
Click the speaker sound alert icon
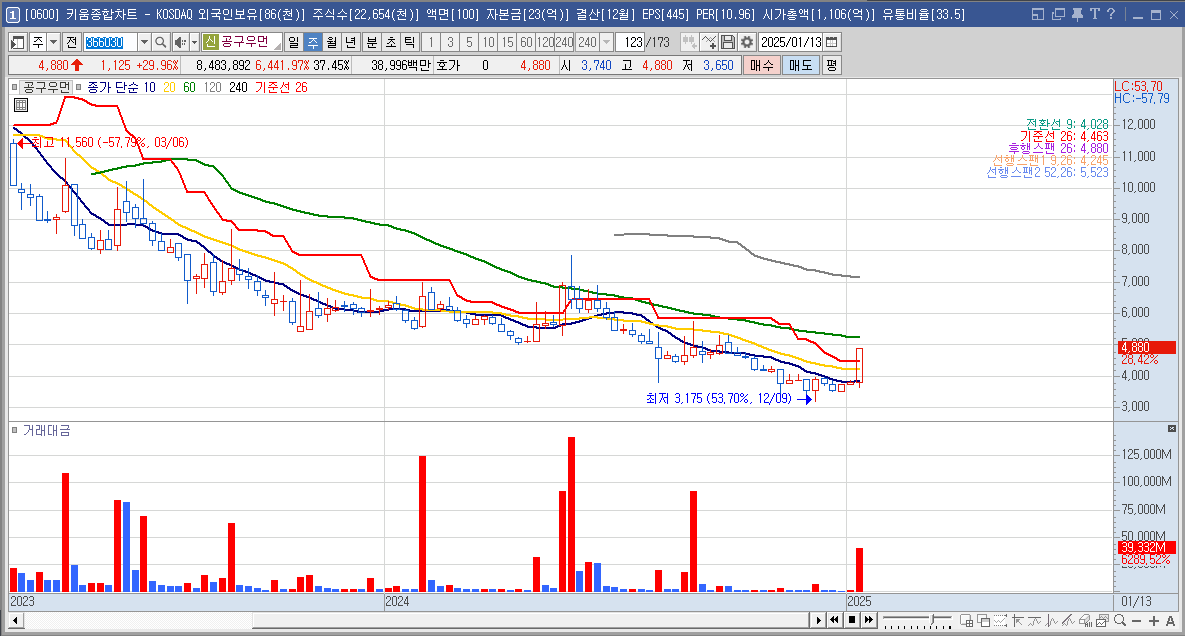click(179, 42)
